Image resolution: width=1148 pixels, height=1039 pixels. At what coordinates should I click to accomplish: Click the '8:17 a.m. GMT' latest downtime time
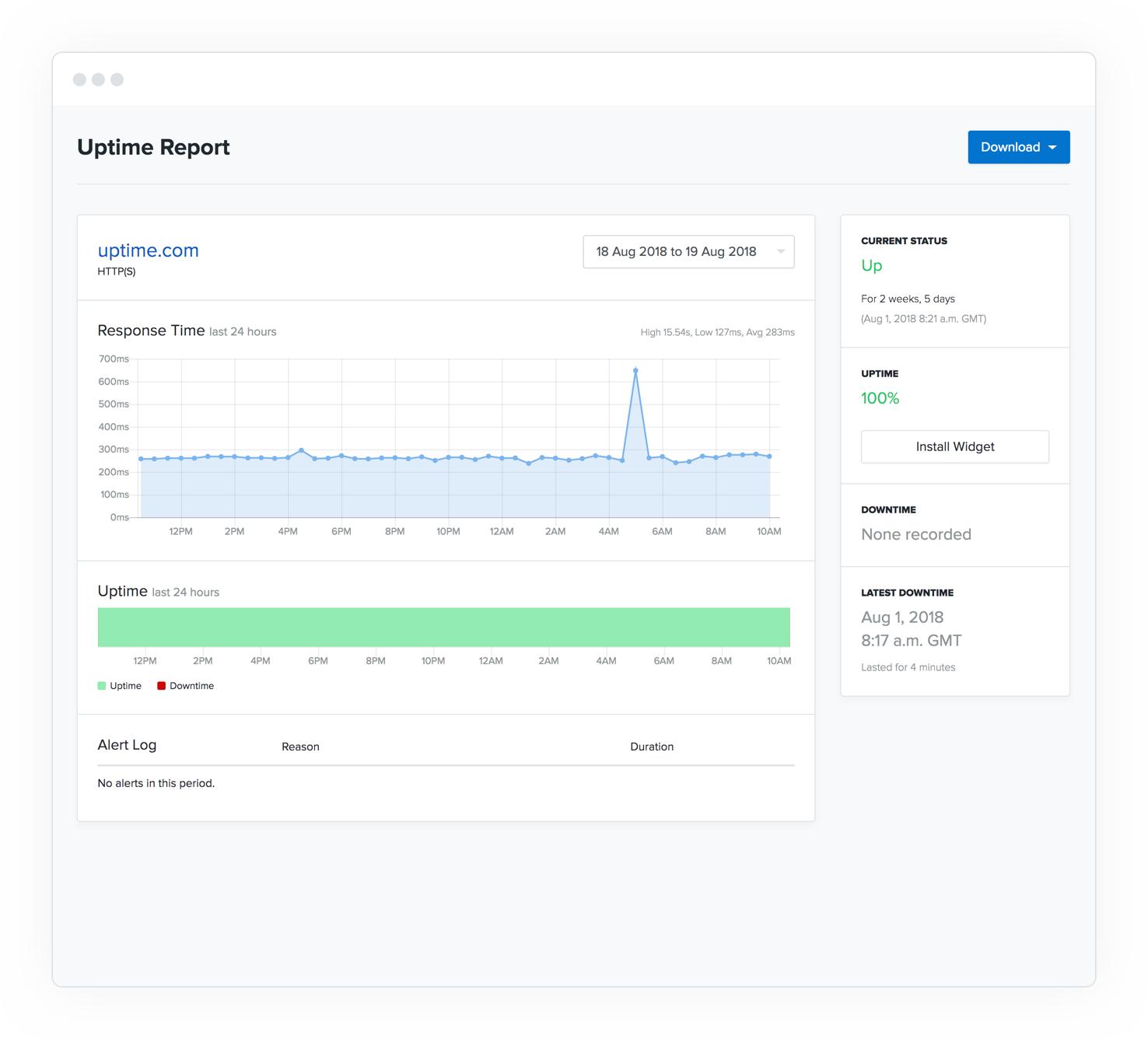click(912, 641)
